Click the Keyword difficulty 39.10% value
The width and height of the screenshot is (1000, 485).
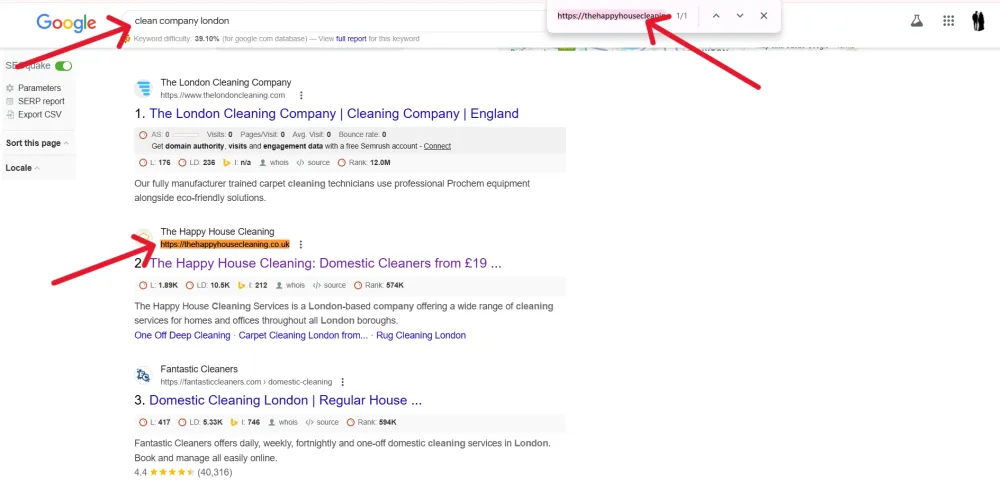(x=207, y=39)
